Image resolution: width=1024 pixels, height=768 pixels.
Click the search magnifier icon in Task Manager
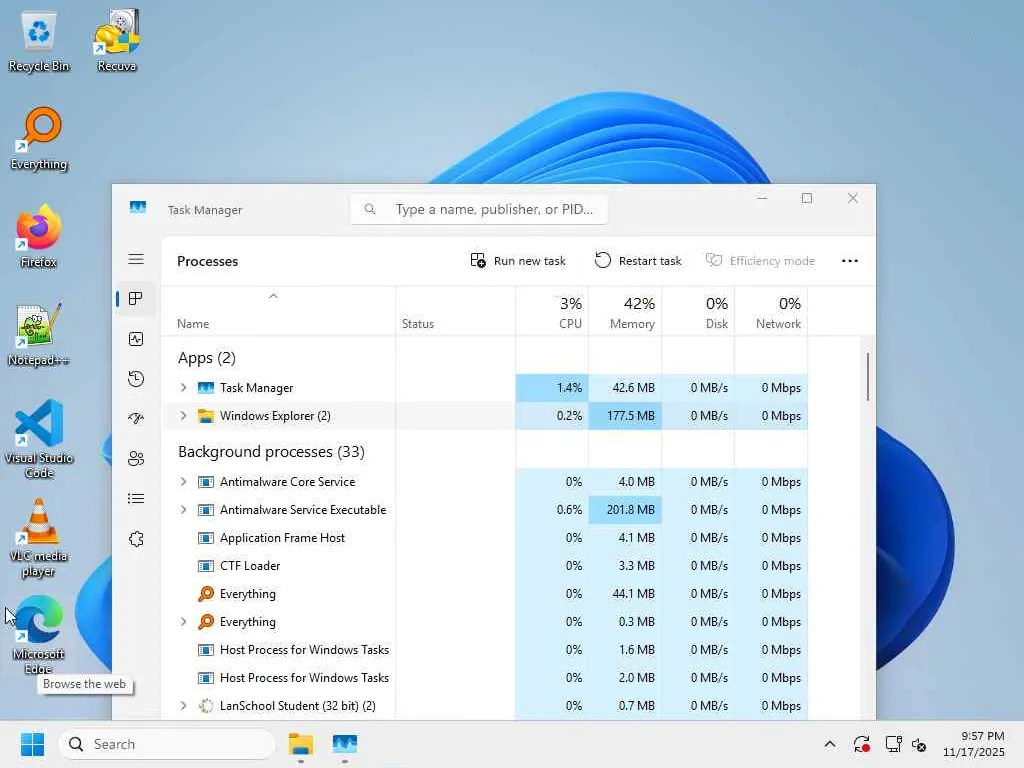click(370, 209)
